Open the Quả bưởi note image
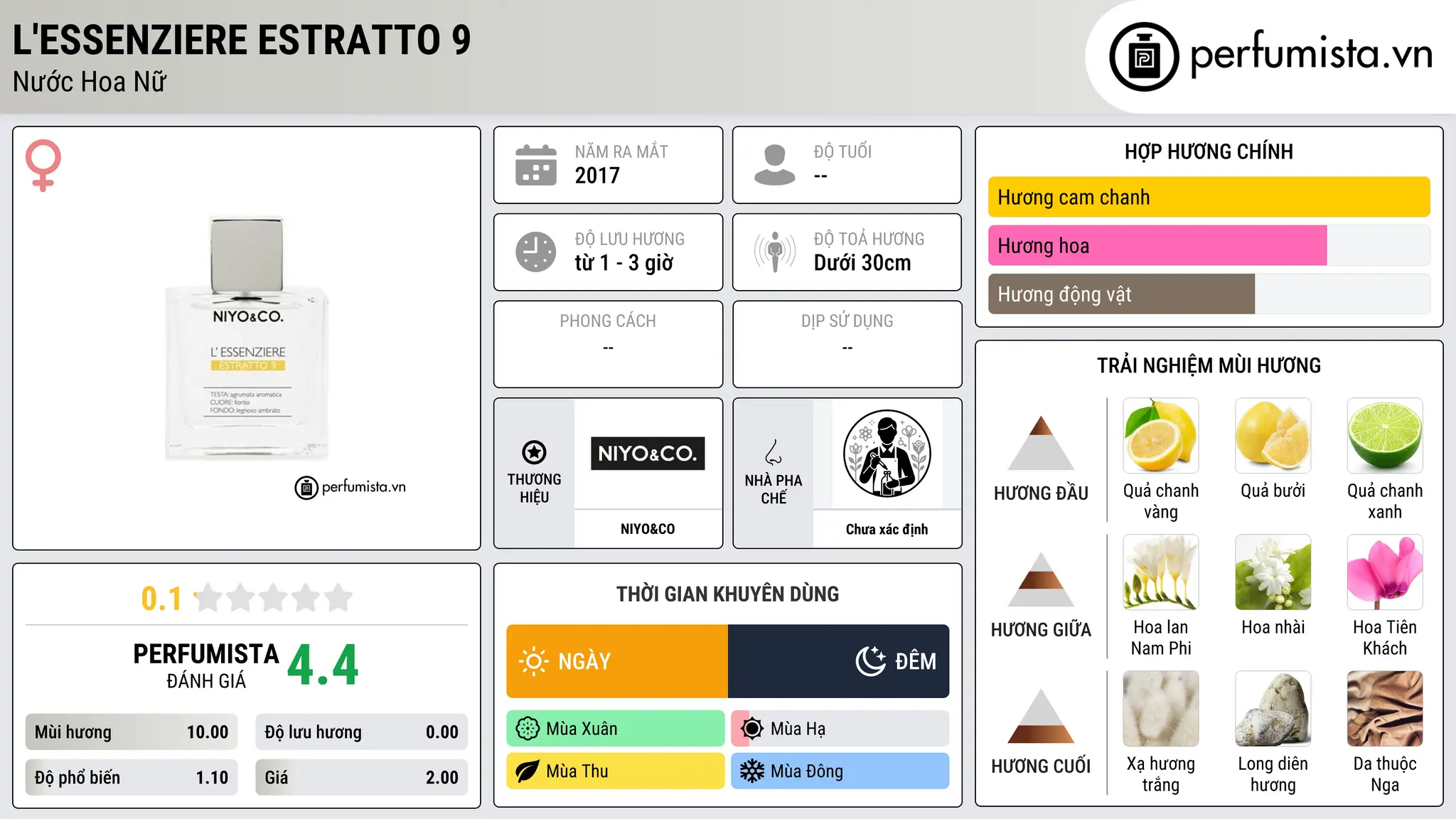Screen dimensions: 1456x819 pos(1273,436)
